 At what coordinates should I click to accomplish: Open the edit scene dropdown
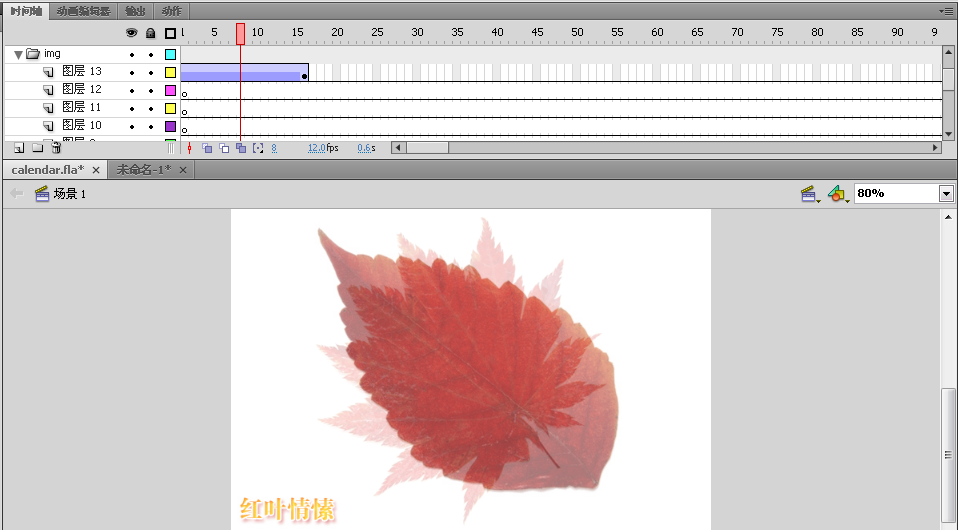click(810, 194)
